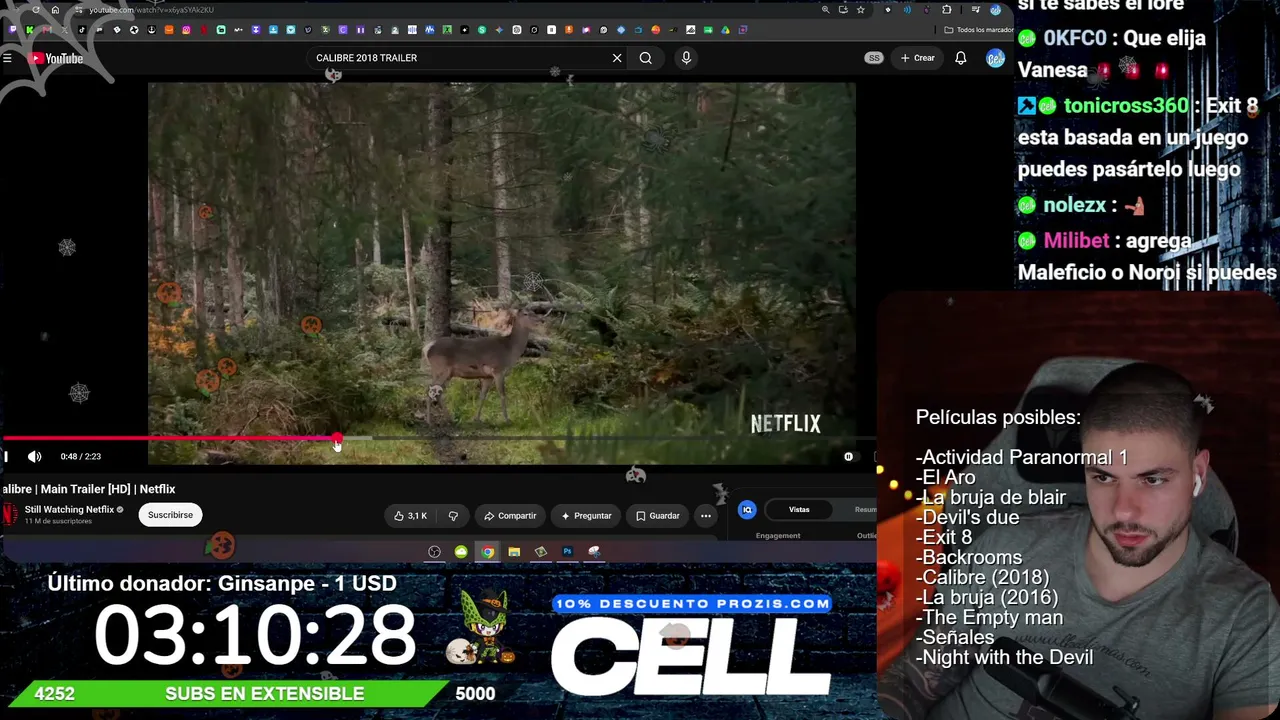This screenshot has height=720, width=1280.
Task: Bookmark this page with the star
Action: pyautogui.click(x=860, y=10)
